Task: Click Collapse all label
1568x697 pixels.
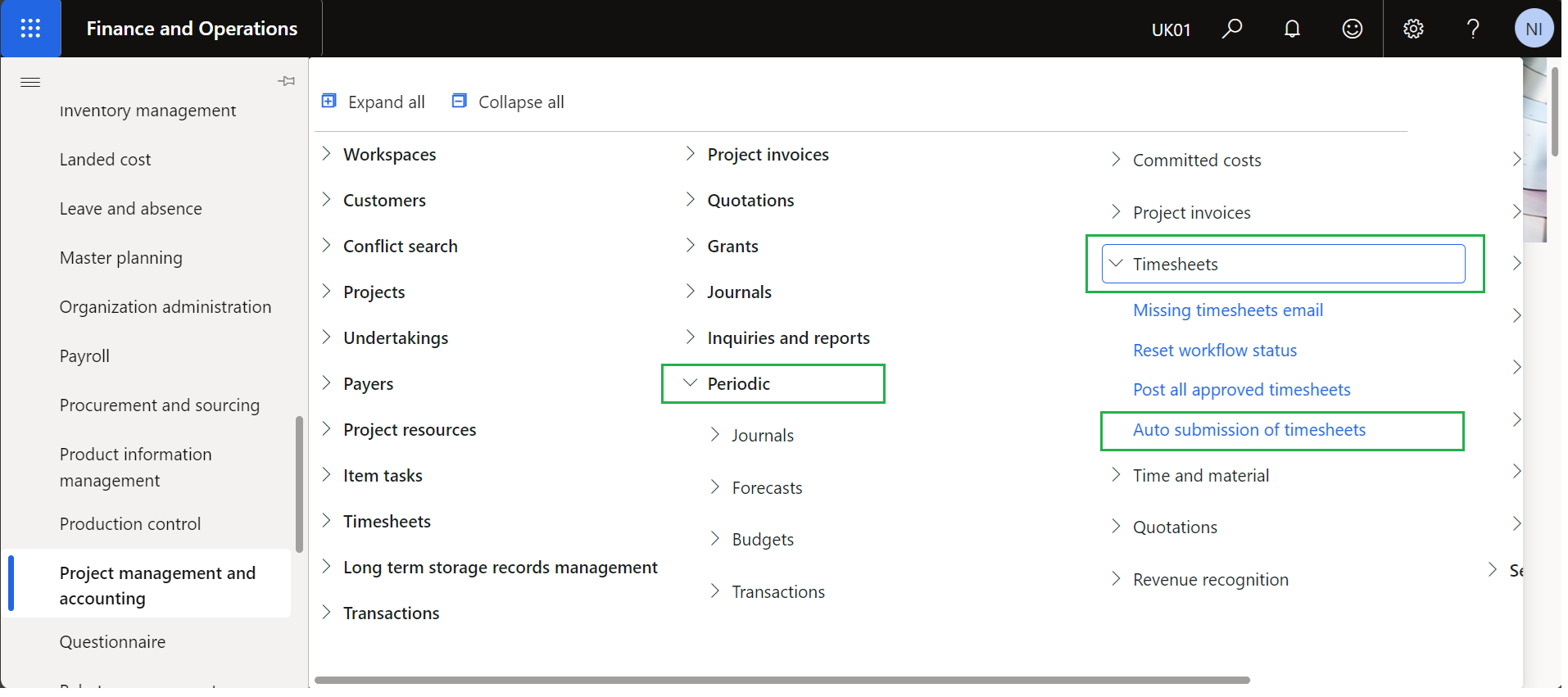Action: 521,102
